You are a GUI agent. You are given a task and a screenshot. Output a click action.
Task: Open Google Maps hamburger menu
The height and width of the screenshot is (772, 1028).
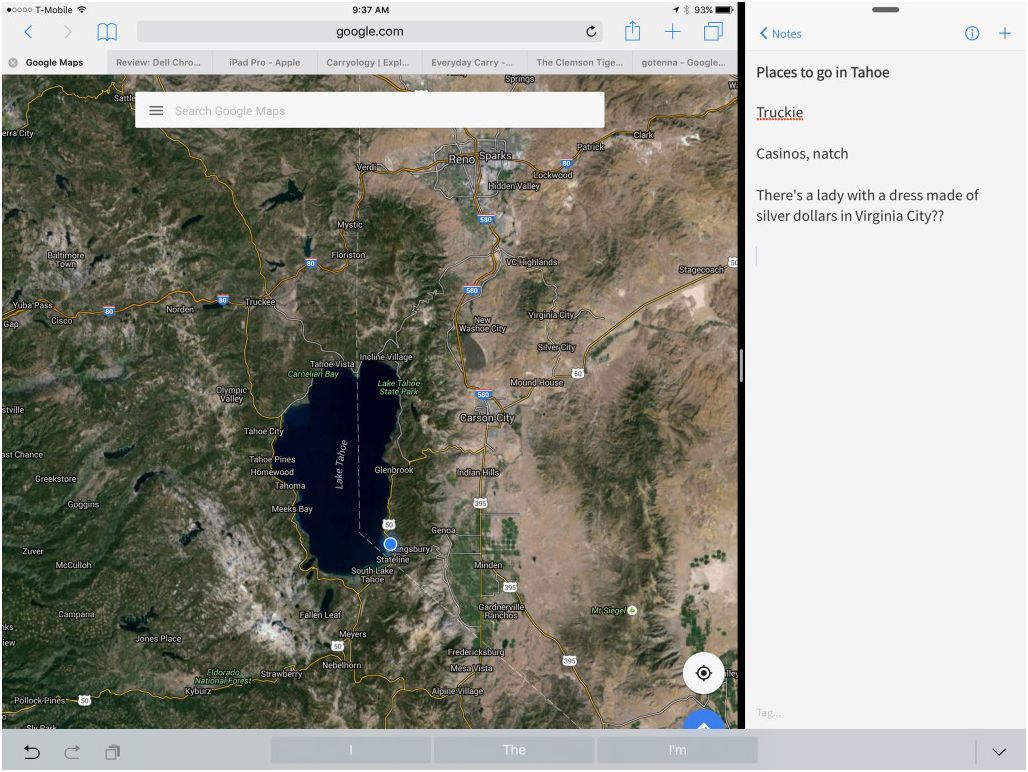point(156,111)
